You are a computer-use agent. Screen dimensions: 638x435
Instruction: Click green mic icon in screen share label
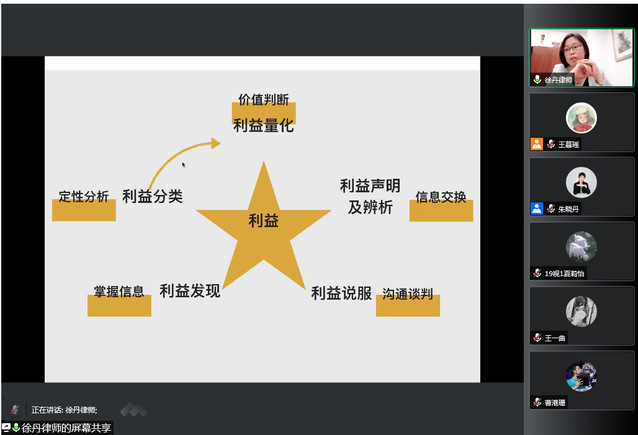coord(16,427)
